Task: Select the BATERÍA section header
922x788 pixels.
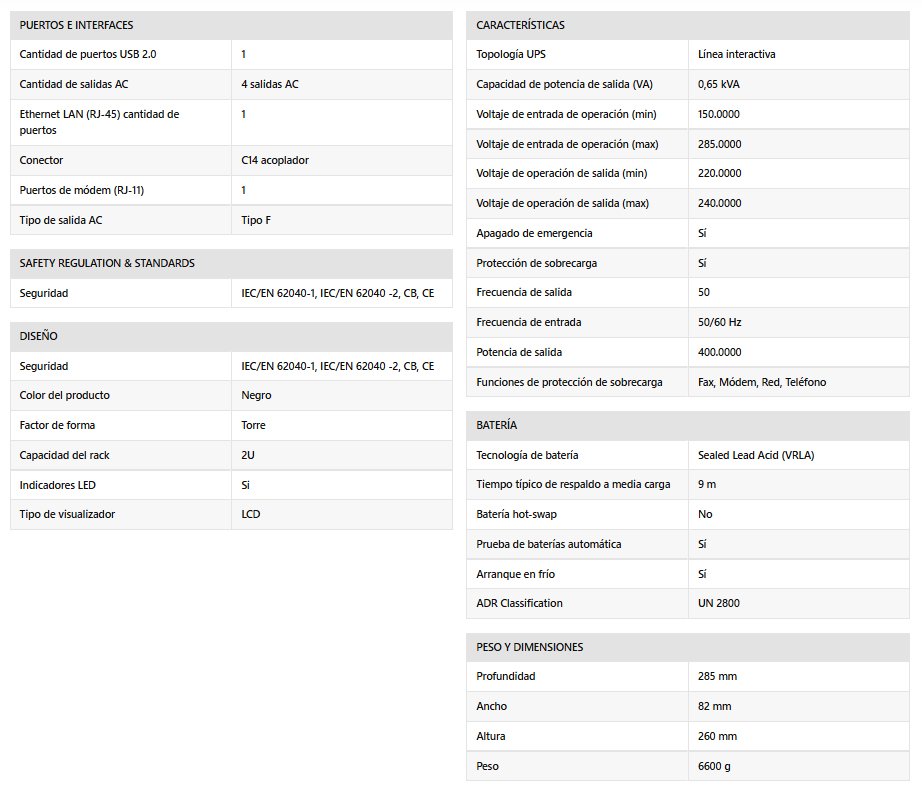Action: pyautogui.click(x=496, y=425)
